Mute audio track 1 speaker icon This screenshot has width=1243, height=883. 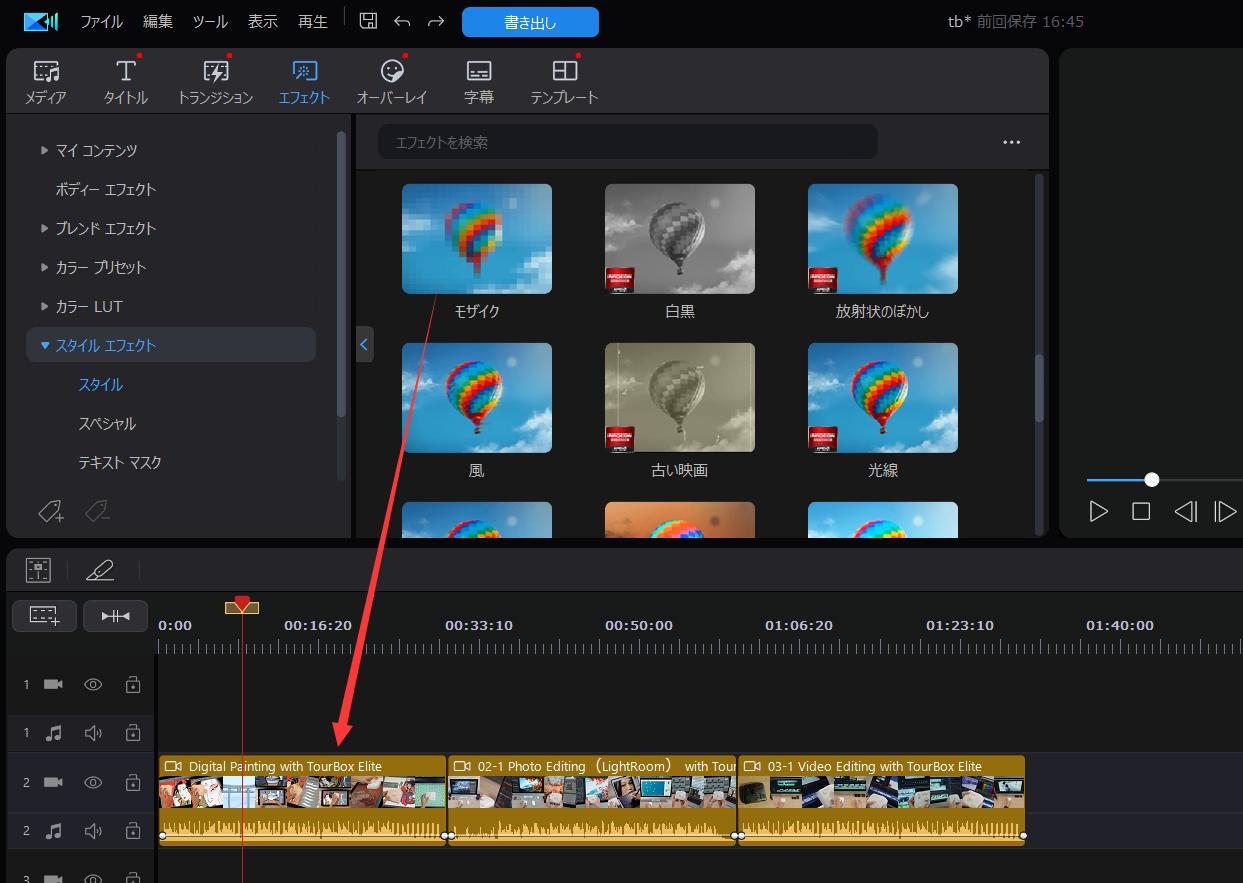(x=93, y=733)
